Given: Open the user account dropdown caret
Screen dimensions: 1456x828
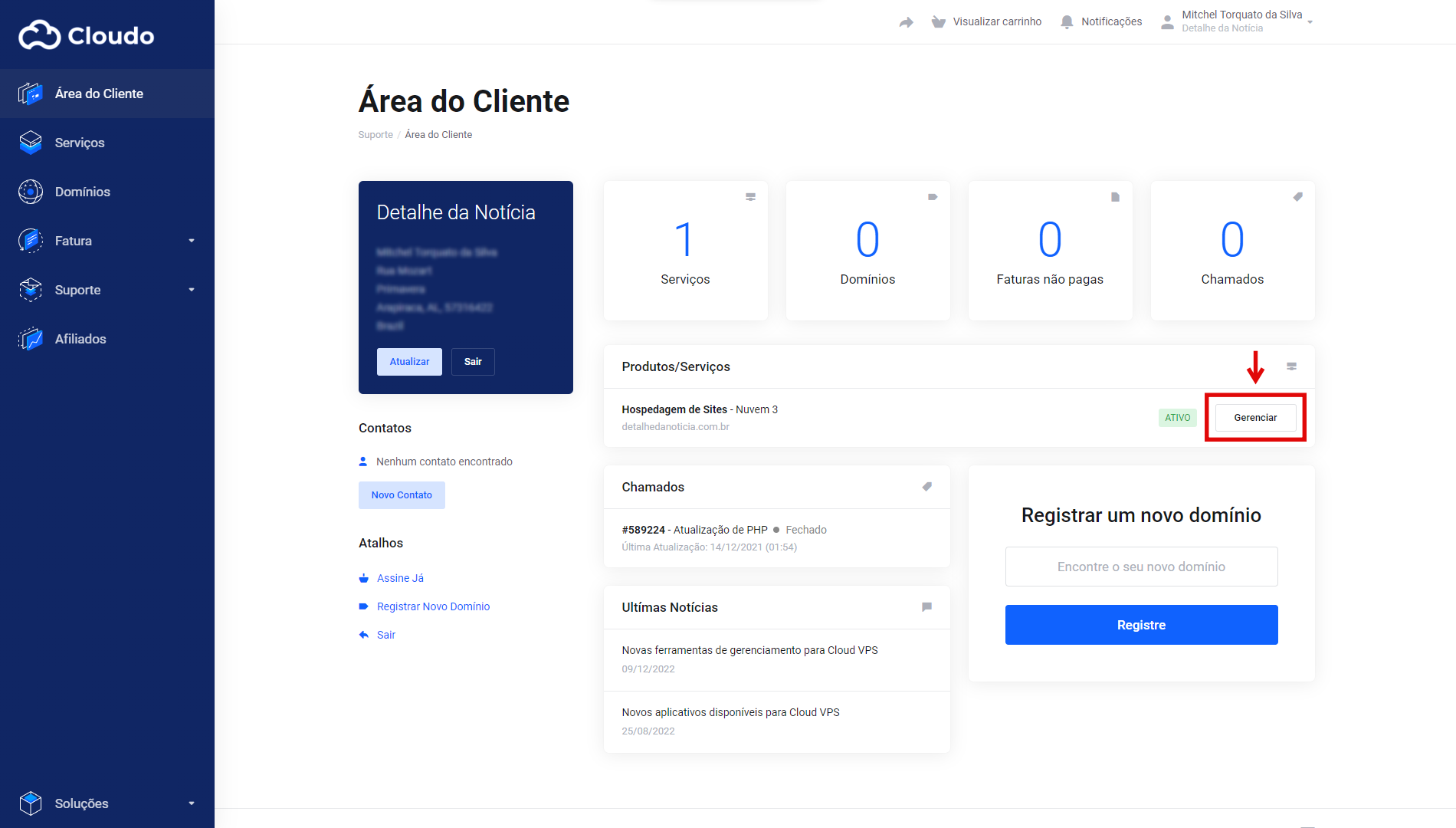Looking at the screenshot, I should click(1310, 22).
